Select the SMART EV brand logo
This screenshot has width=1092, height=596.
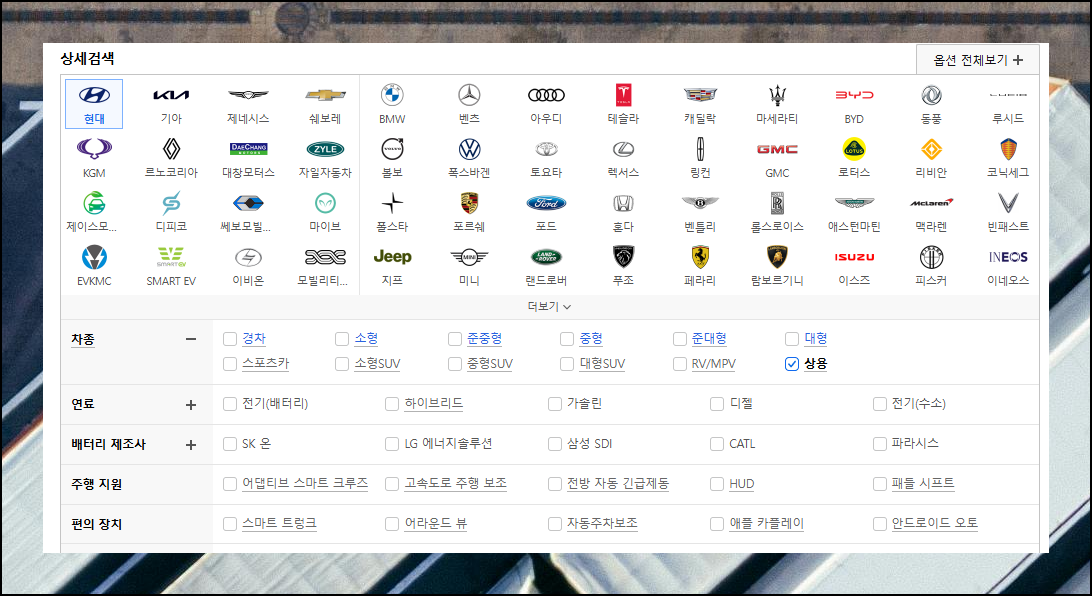[x=171, y=257]
